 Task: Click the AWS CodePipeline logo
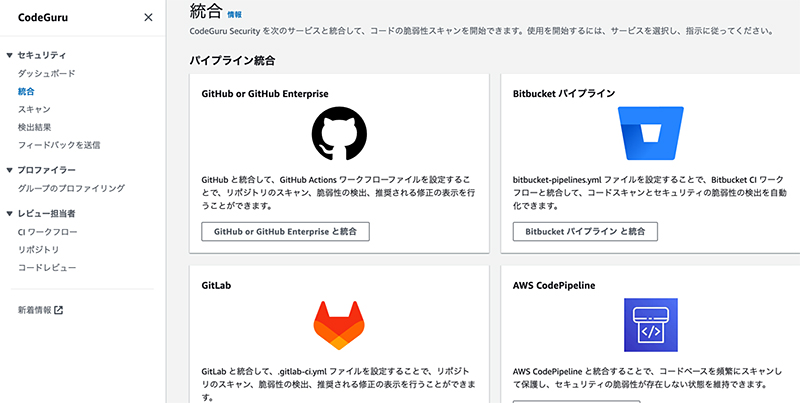[651, 325]
